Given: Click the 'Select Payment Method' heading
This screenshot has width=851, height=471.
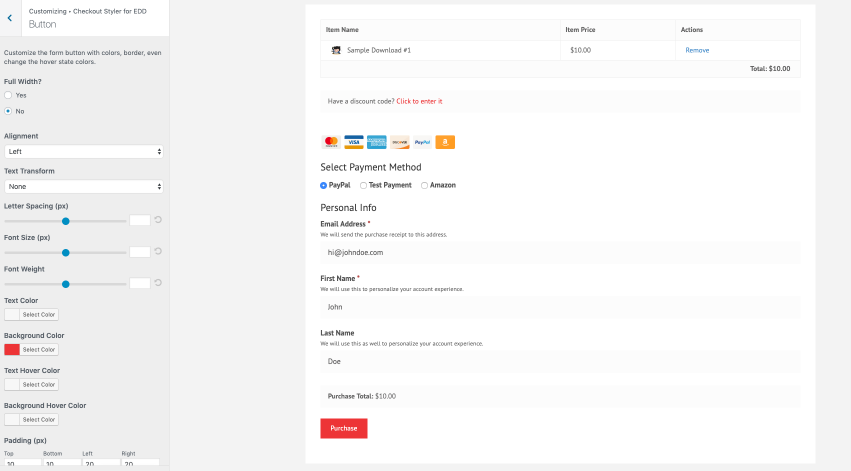Looking at the screenshot, I should (371, 167).
